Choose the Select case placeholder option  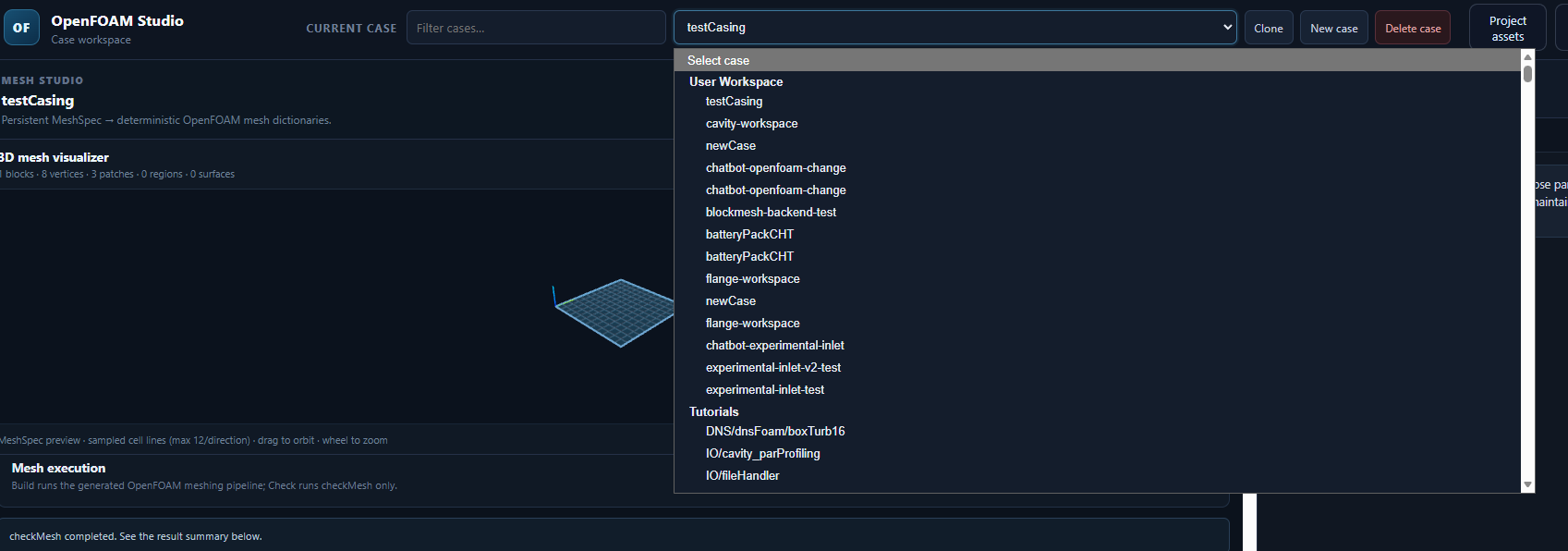pos(1098,60)
